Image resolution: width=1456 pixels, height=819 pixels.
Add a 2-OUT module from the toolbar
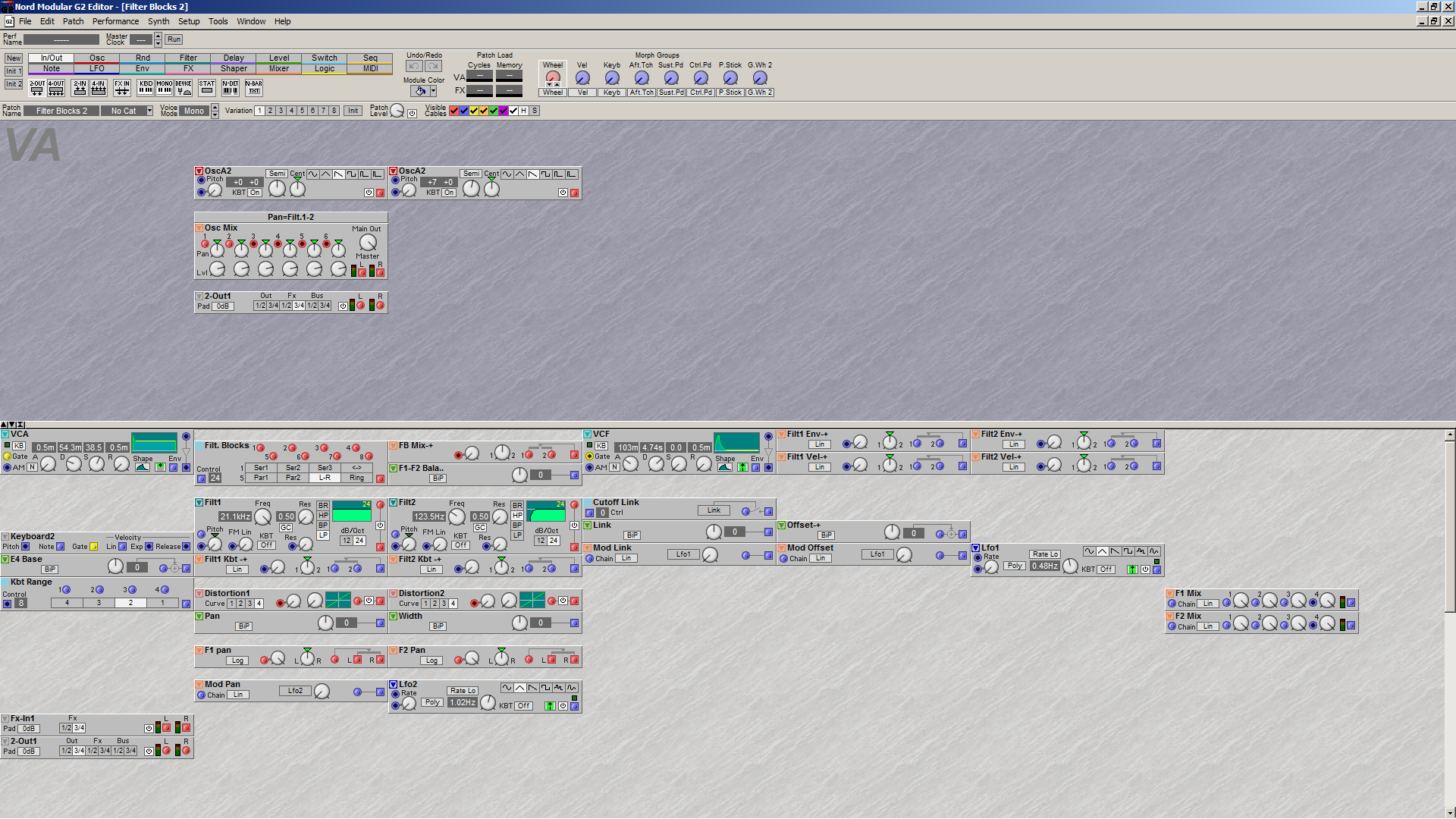37,88
